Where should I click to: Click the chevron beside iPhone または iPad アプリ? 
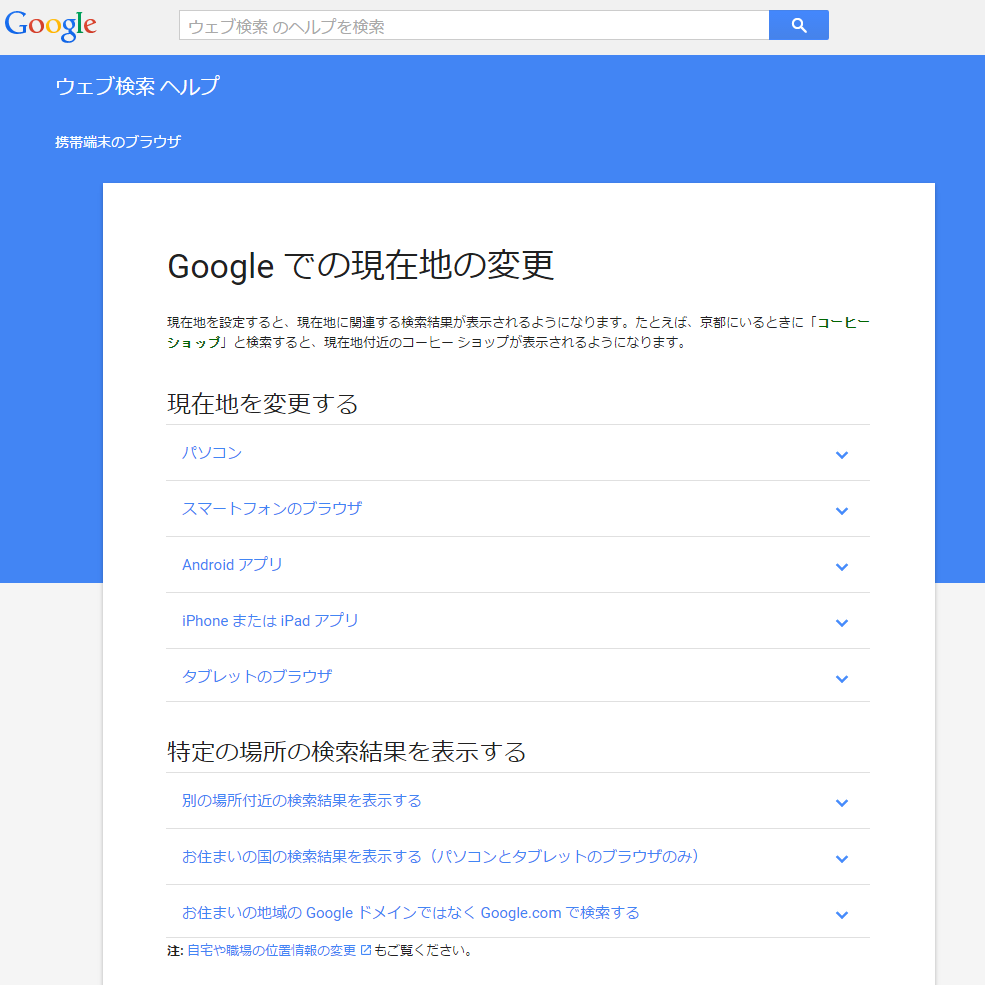842,623
